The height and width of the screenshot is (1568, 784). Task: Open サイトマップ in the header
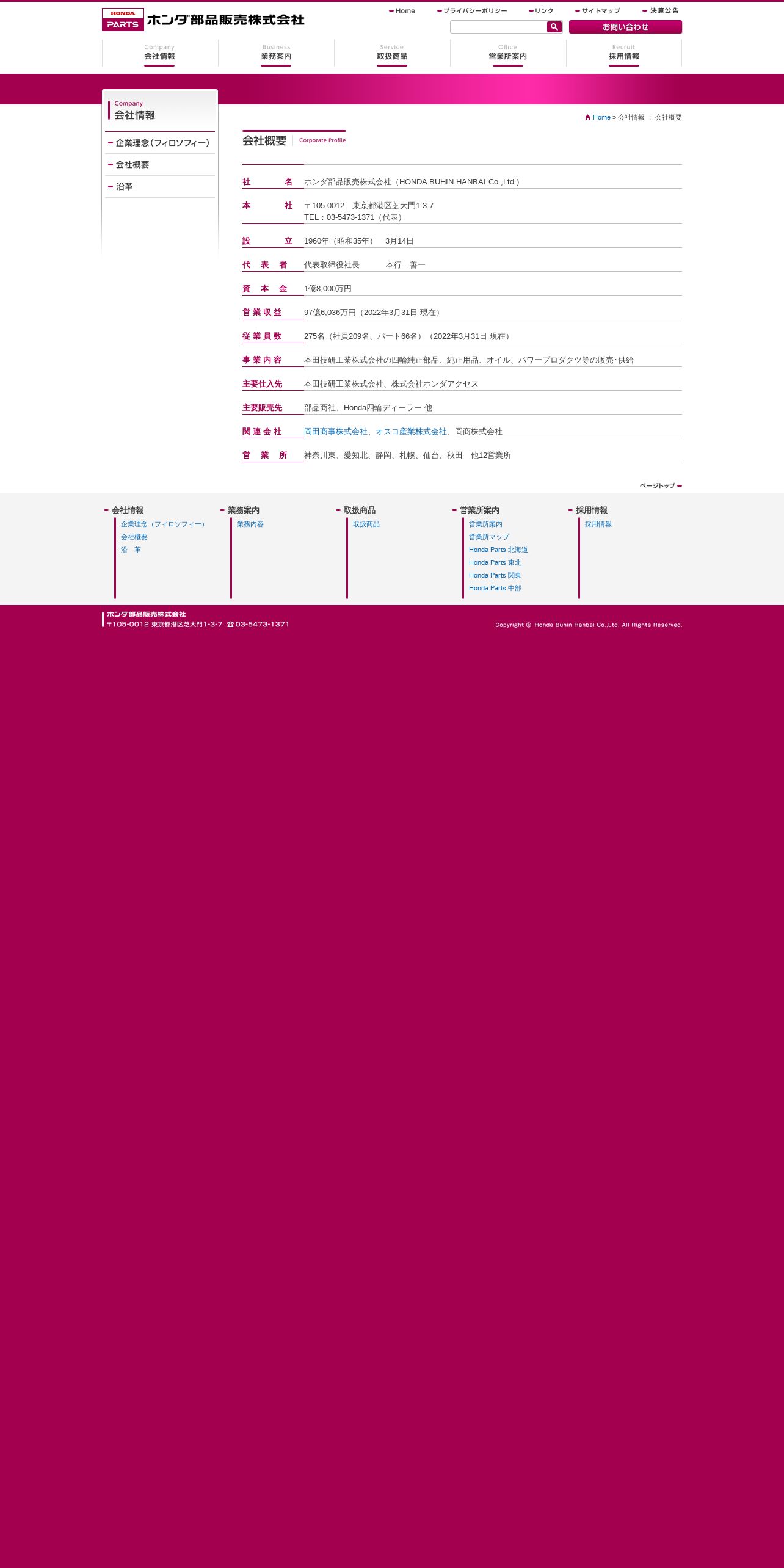[x=598, y=11]
